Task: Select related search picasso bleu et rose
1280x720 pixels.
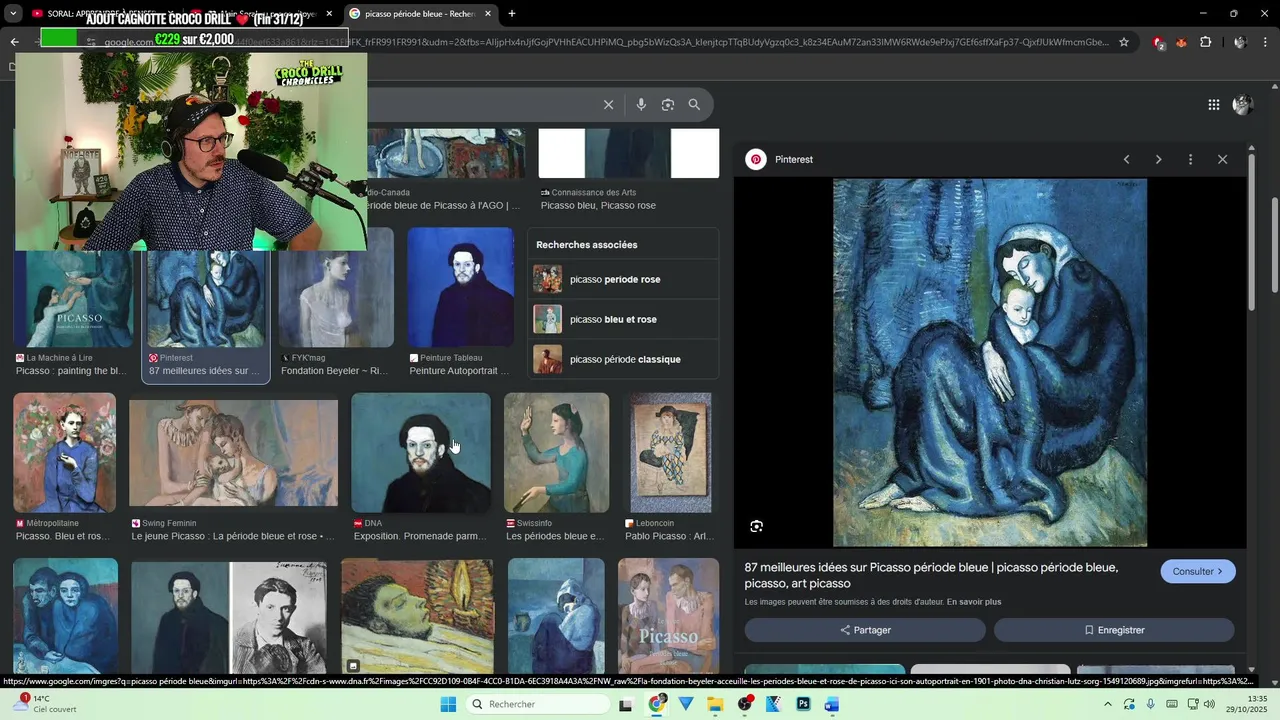Action: [623, 319]
